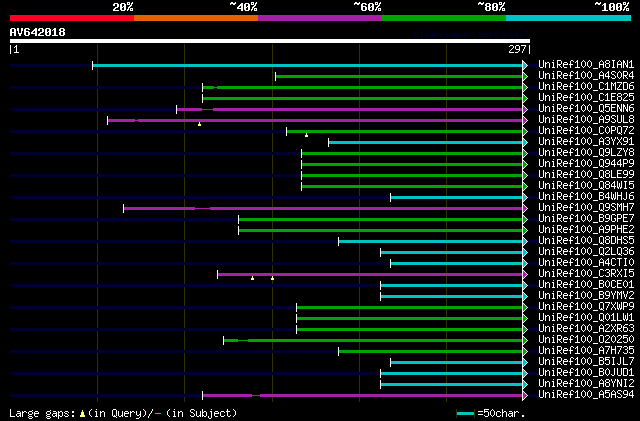Click the orange ~40% identity legend segment
The width and height of the screenshot is (640, 421).
coord(196,18)
